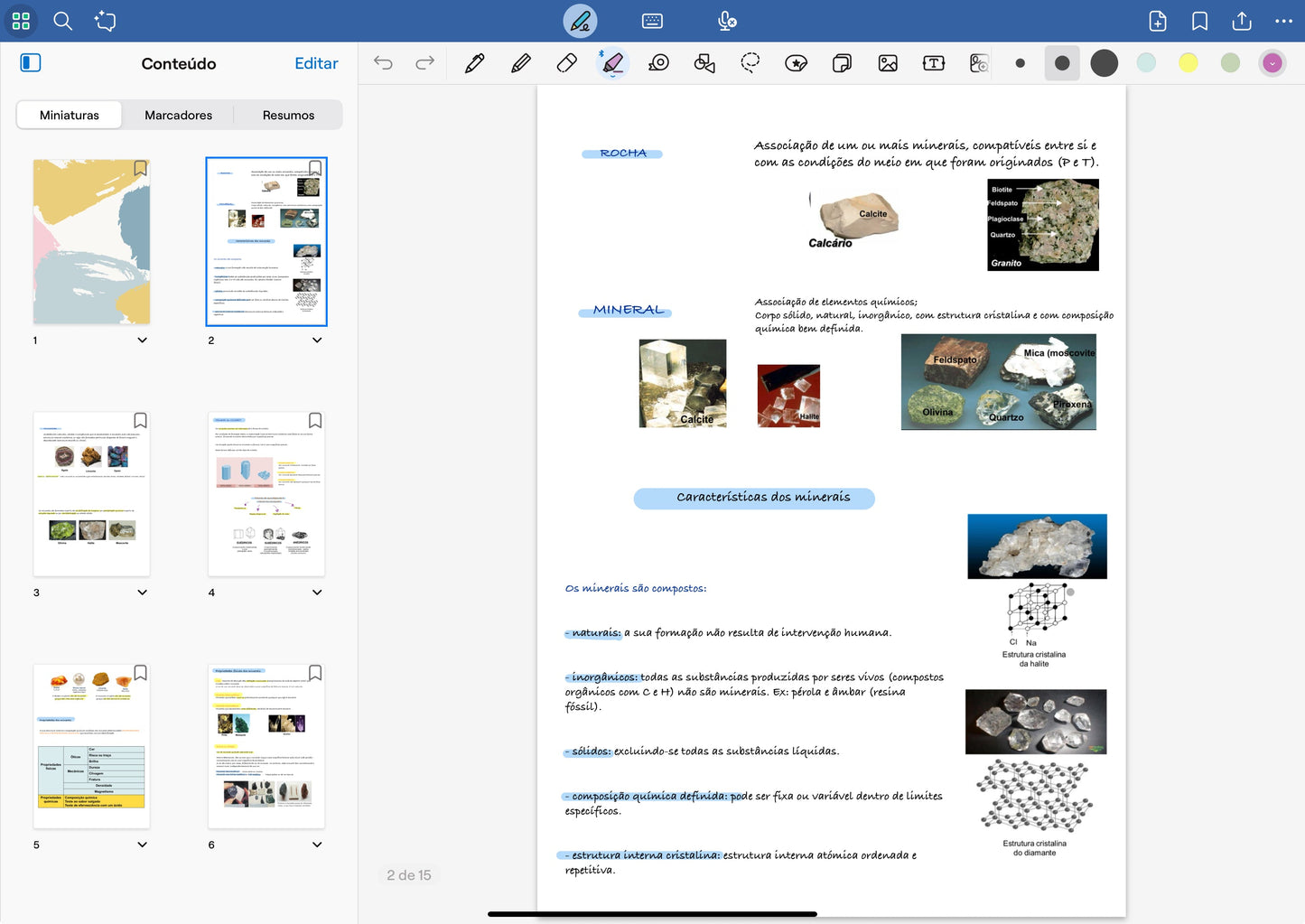Toggle bookmark on page 1 thumbnail
Viewport: 1305px width, 924px height.
(x=140, y=168)
